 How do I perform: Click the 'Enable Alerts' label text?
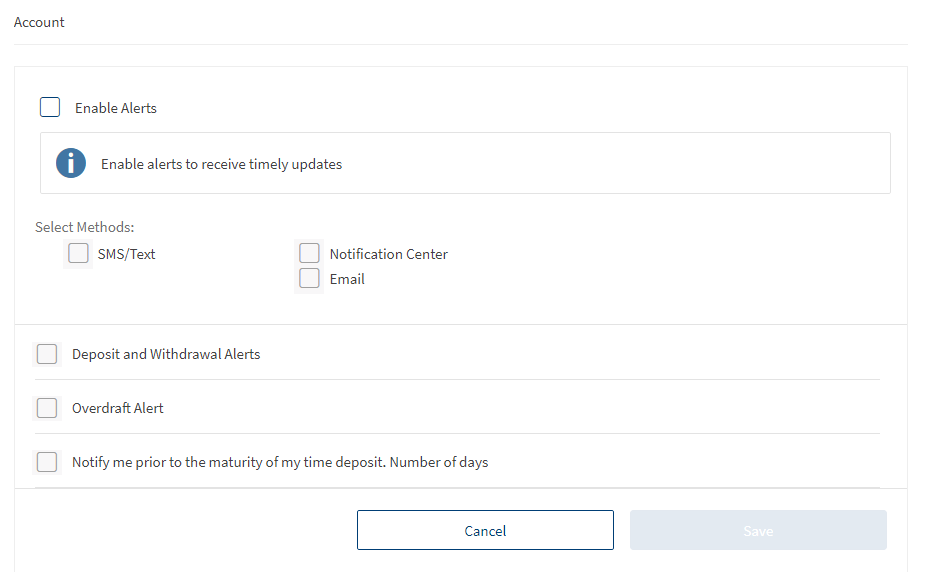(116, 108)
